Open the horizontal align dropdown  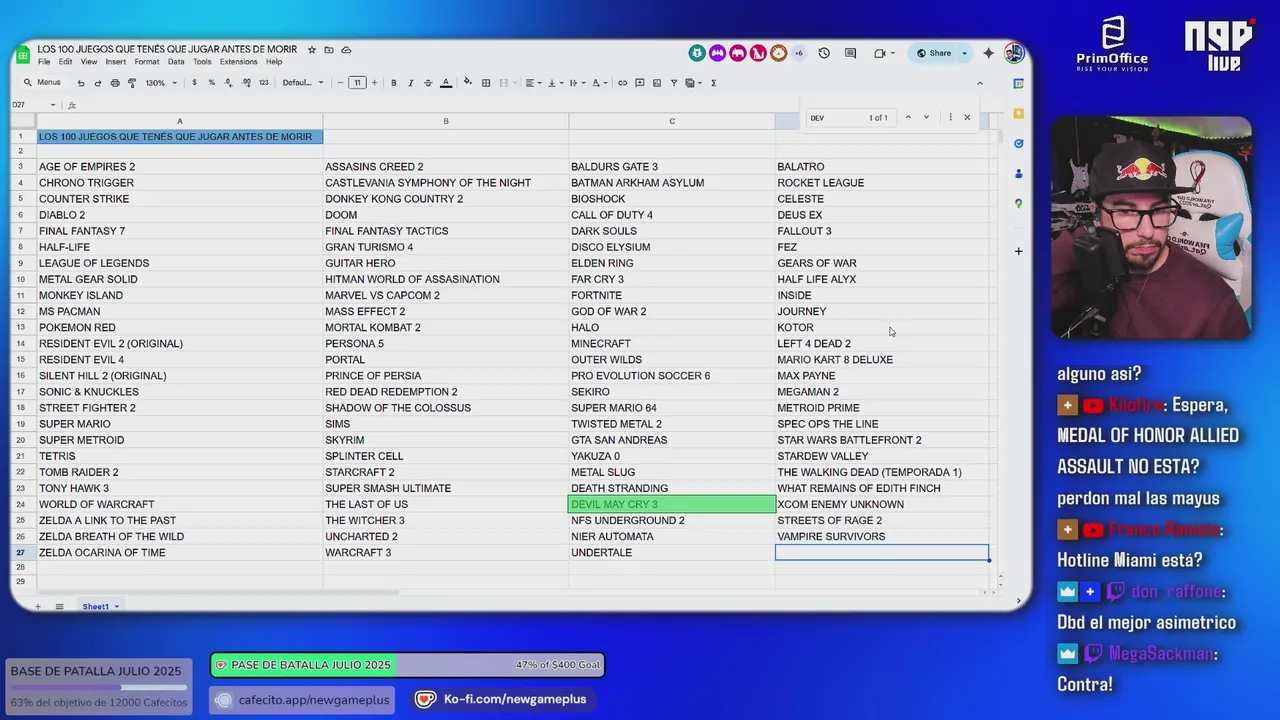point(533,83)
